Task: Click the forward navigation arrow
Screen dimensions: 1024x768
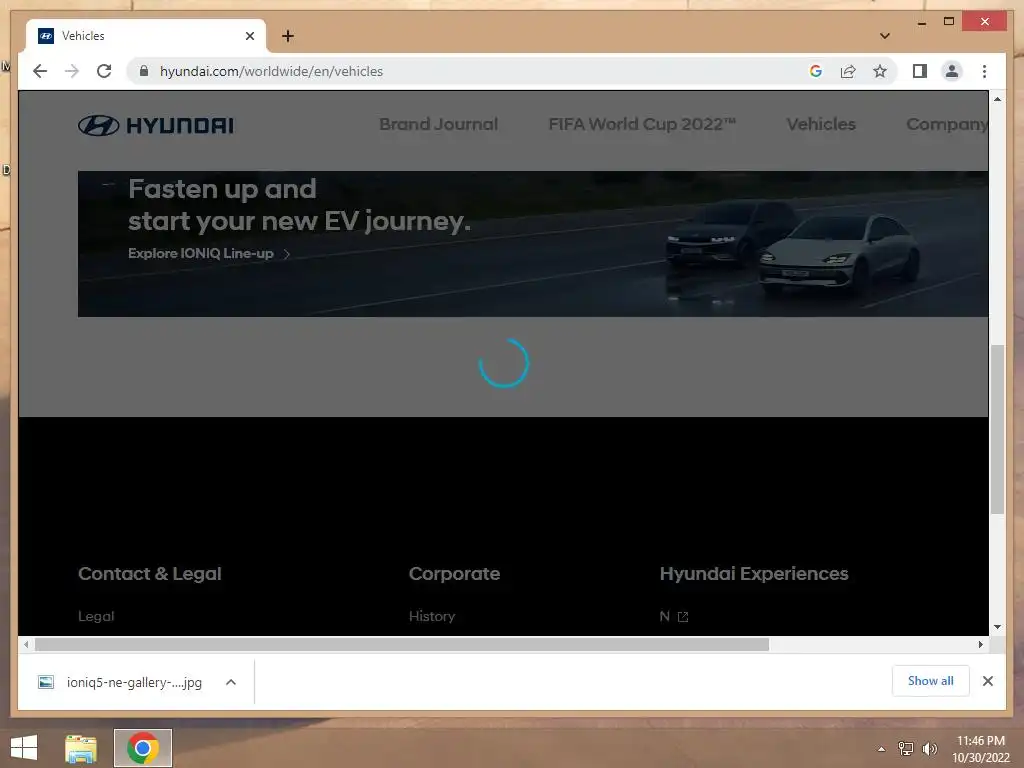Action: [x=72, y=71]
